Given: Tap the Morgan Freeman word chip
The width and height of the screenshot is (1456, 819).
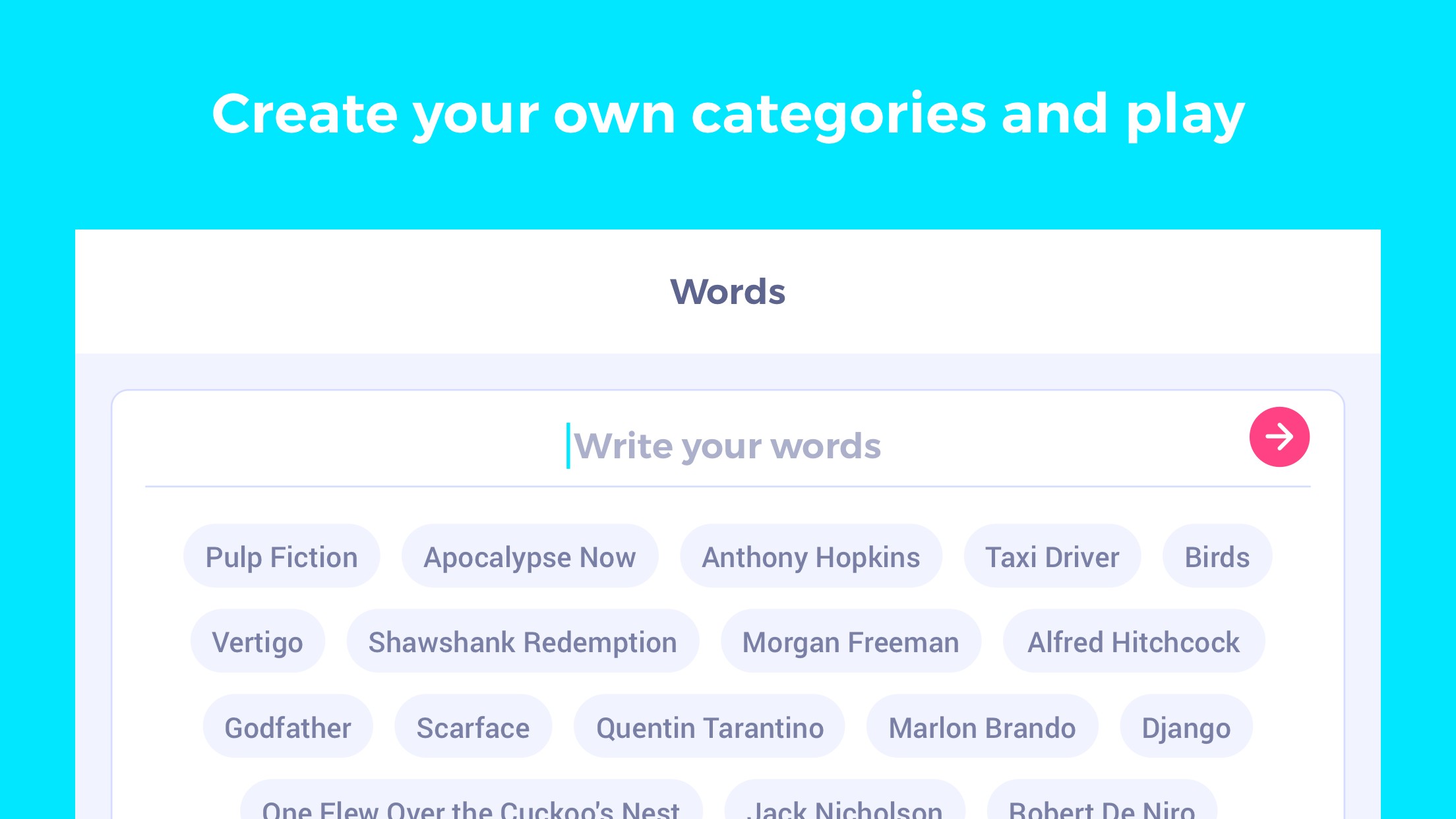Looking at the screenshot, I should point(851,642).
